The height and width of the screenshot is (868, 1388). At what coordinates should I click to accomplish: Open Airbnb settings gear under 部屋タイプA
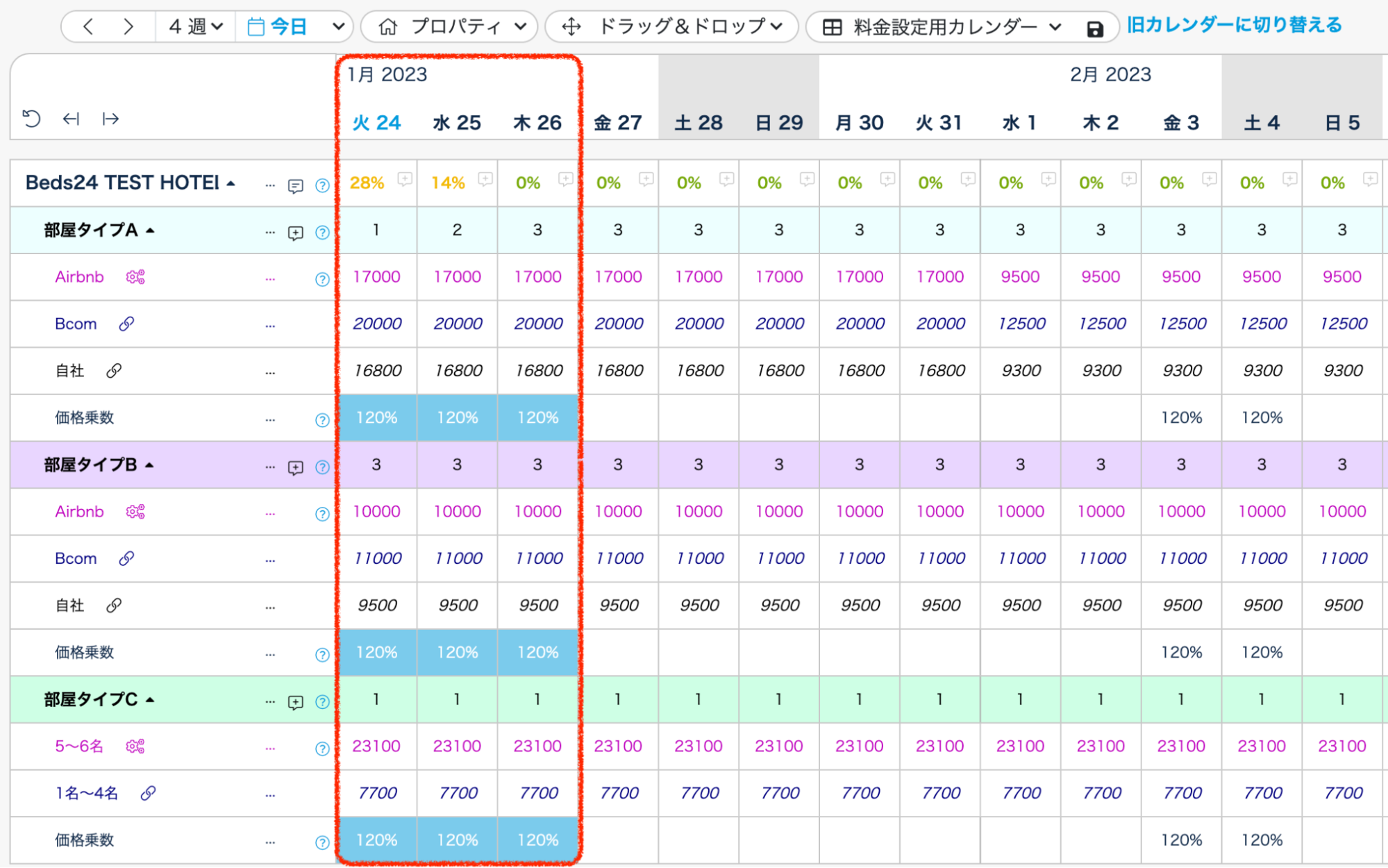pyautogui.click(x=135, y=277)
